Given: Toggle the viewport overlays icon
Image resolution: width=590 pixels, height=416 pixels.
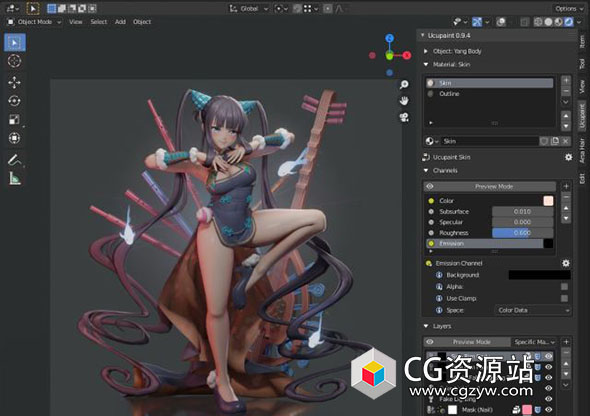Looking at the screenshot, I should [501, 22].
